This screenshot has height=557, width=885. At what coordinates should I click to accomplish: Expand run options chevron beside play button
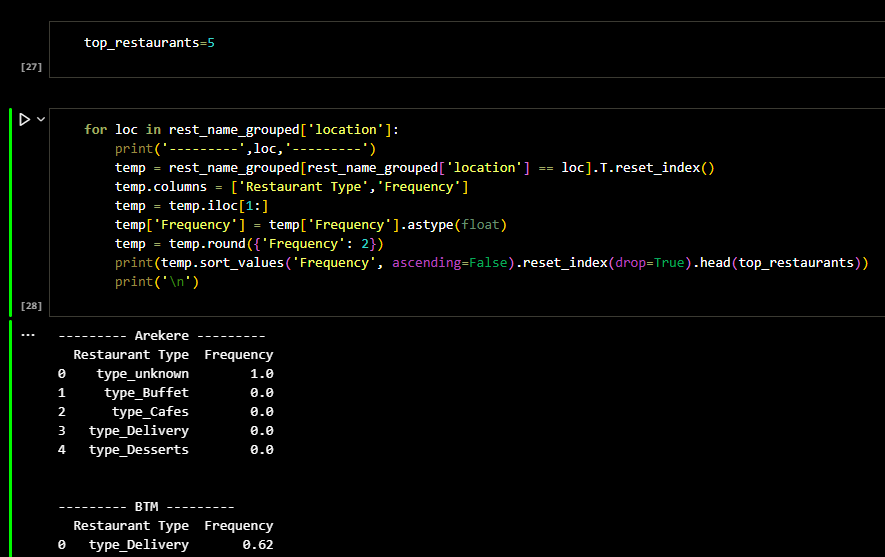(x=41, y=119)
